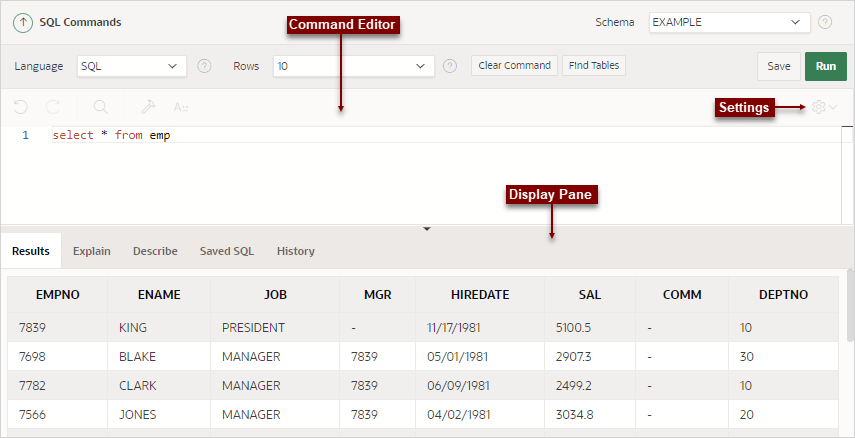Click the Redo icon in editor toolbar
This screenshot has width=855, height=438.
(53, 107)
